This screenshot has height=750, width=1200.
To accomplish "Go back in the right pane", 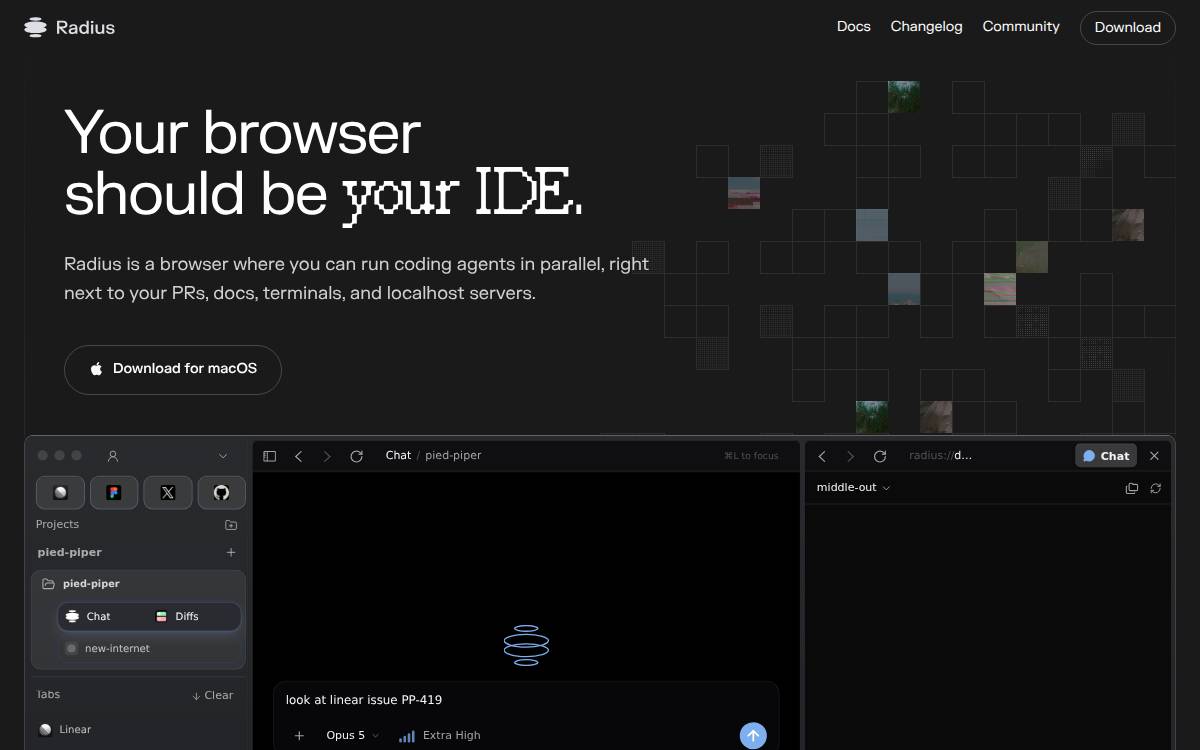I will pos(822,456).
